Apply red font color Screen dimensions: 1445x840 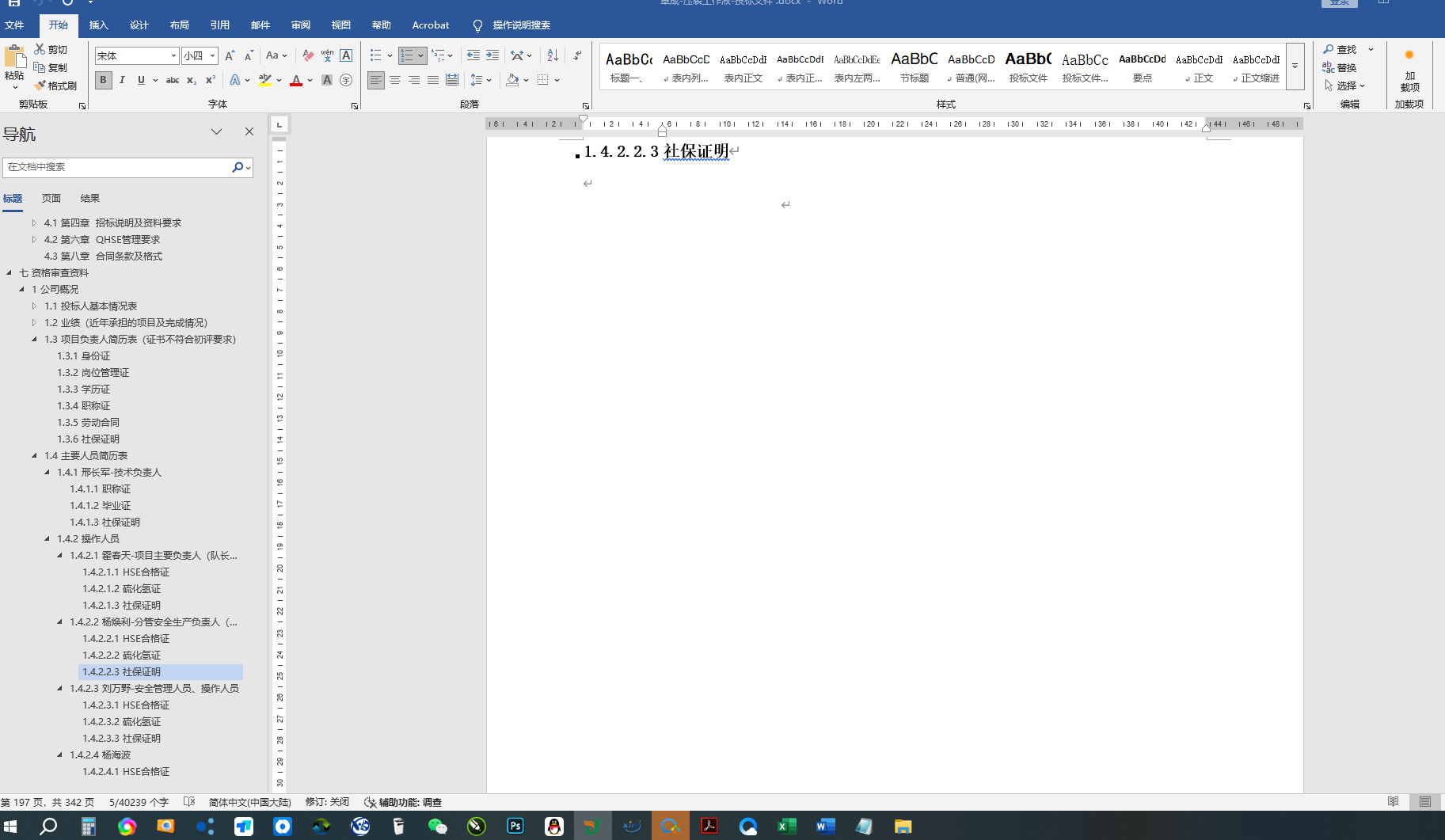pos(296,80)
